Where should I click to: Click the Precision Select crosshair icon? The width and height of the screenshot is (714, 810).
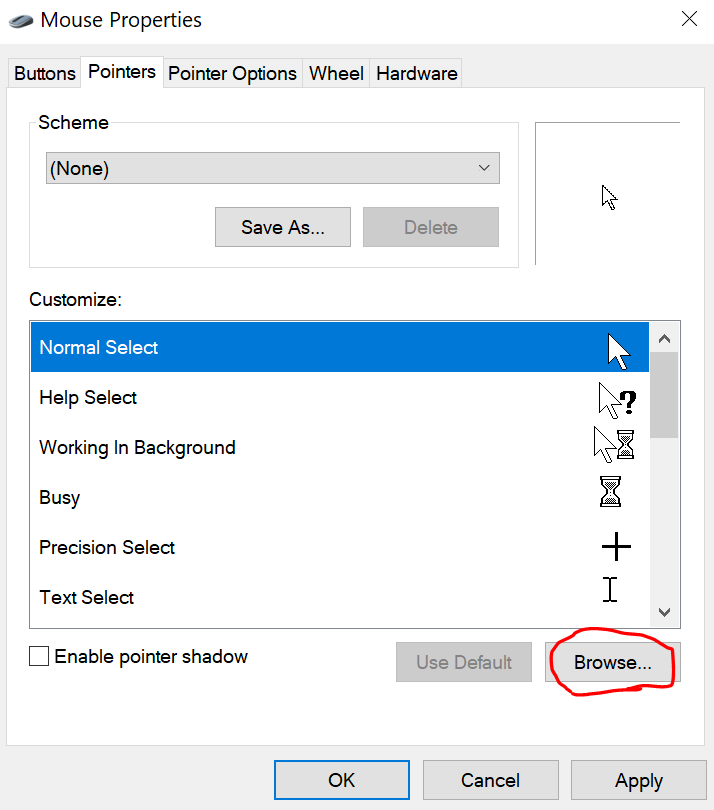point(616,547)
